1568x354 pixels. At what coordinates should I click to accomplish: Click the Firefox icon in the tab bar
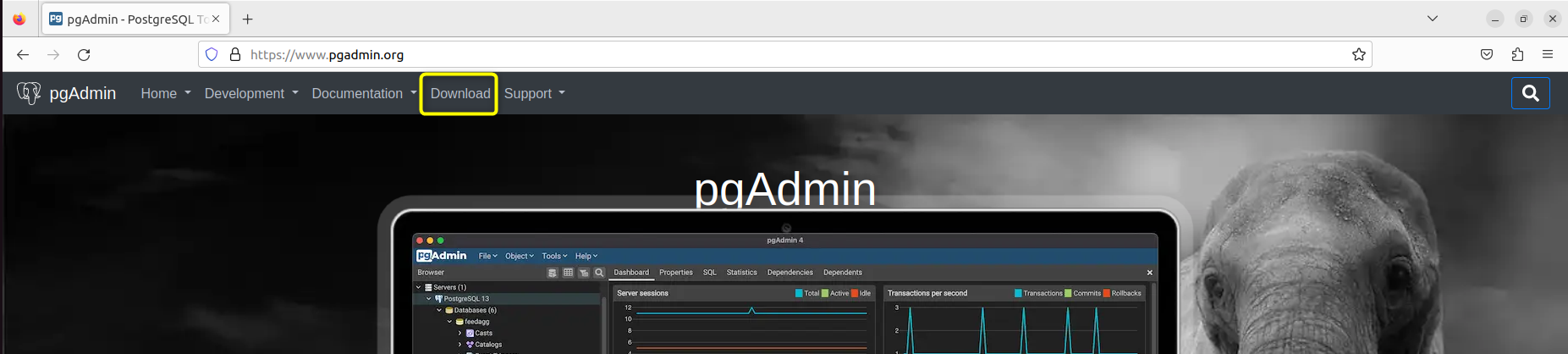pos(19,19)
